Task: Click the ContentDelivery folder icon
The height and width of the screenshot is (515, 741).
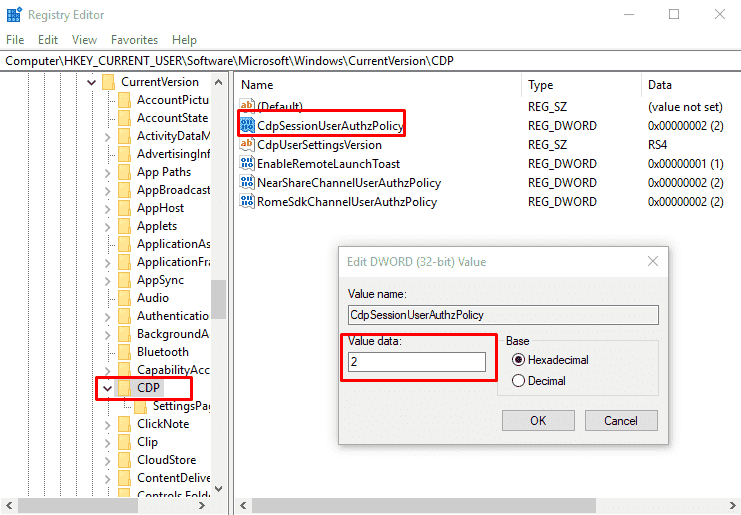Action: pyautogui.click(x=125, y=478)
